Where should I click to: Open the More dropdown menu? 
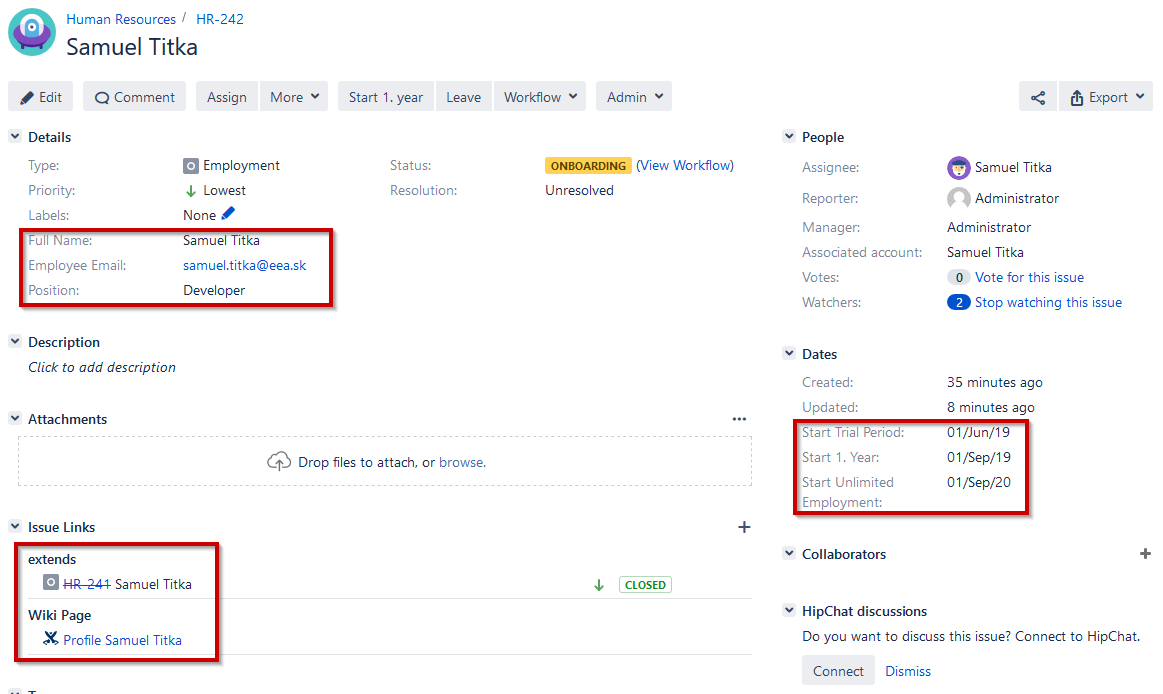point(294,97)
